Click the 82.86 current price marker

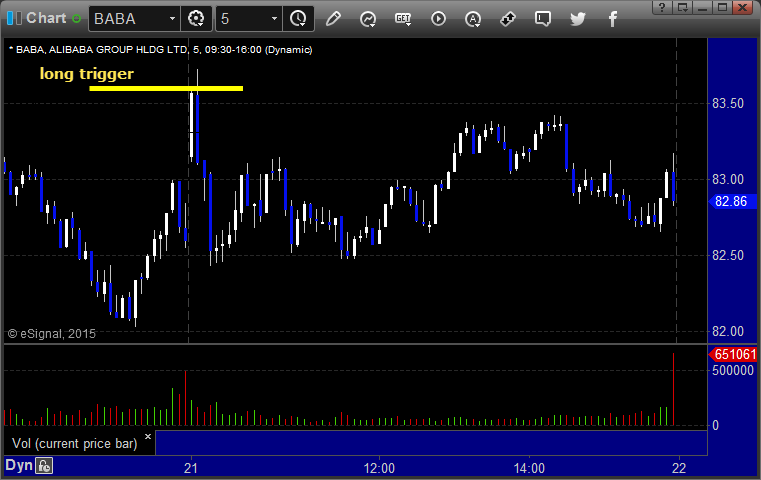tap(732, 201)
